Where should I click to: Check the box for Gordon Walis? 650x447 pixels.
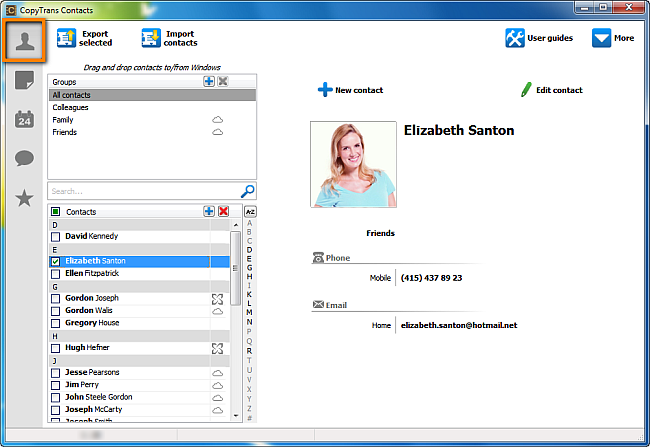(56, 311)
